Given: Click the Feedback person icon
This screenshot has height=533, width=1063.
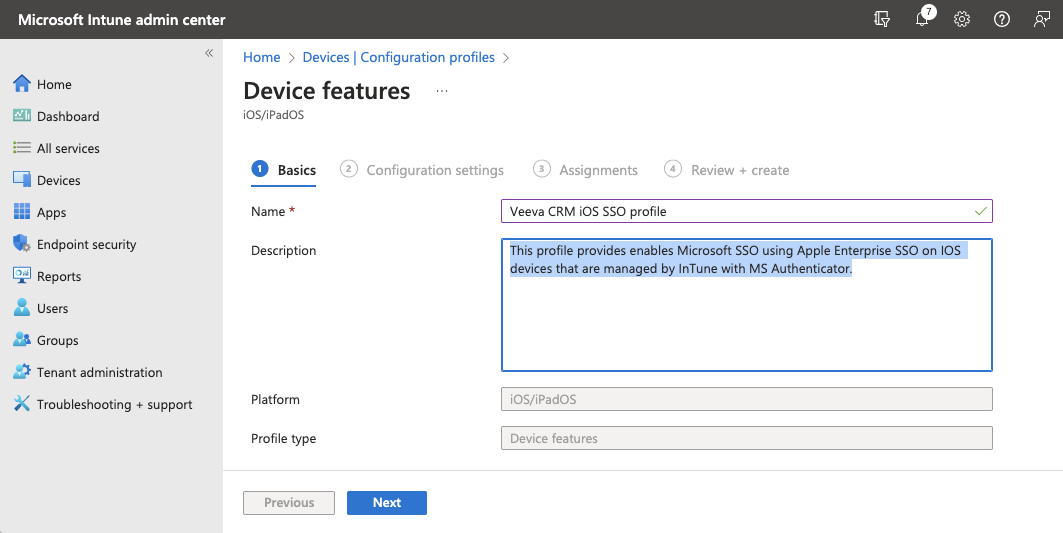Looking at the screenshot, I should (x=1042, y=19).
